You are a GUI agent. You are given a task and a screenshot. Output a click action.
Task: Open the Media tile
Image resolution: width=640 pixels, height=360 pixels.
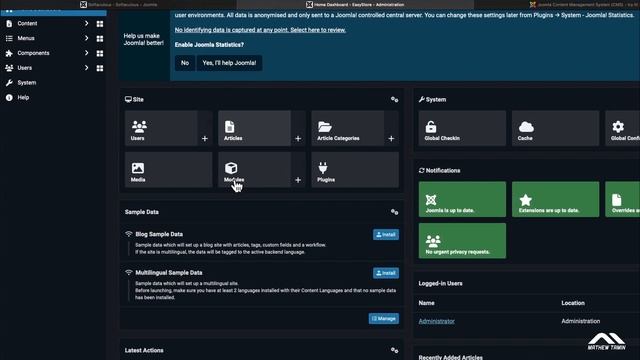point(169,170)
